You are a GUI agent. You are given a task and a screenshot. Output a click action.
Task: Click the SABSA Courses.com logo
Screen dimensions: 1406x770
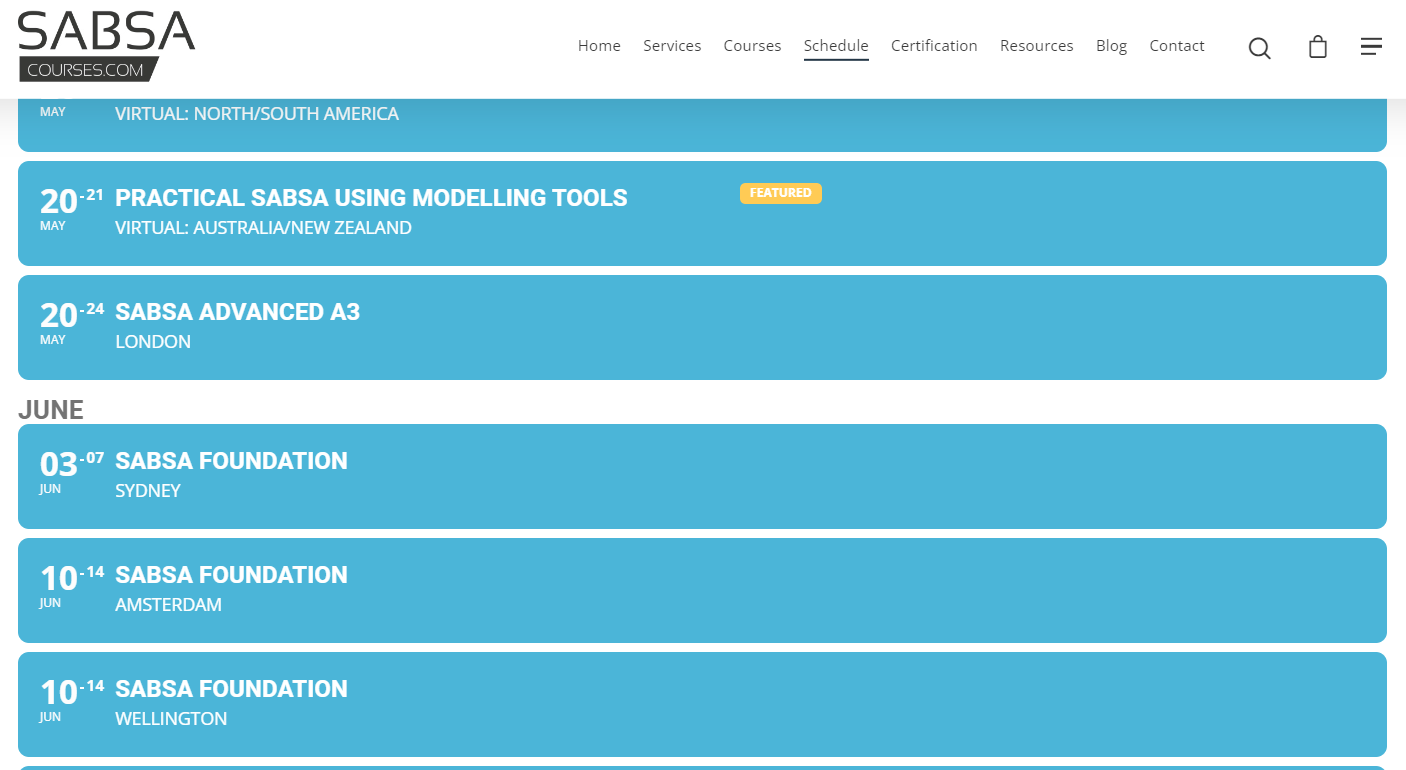tap(106, 46)
